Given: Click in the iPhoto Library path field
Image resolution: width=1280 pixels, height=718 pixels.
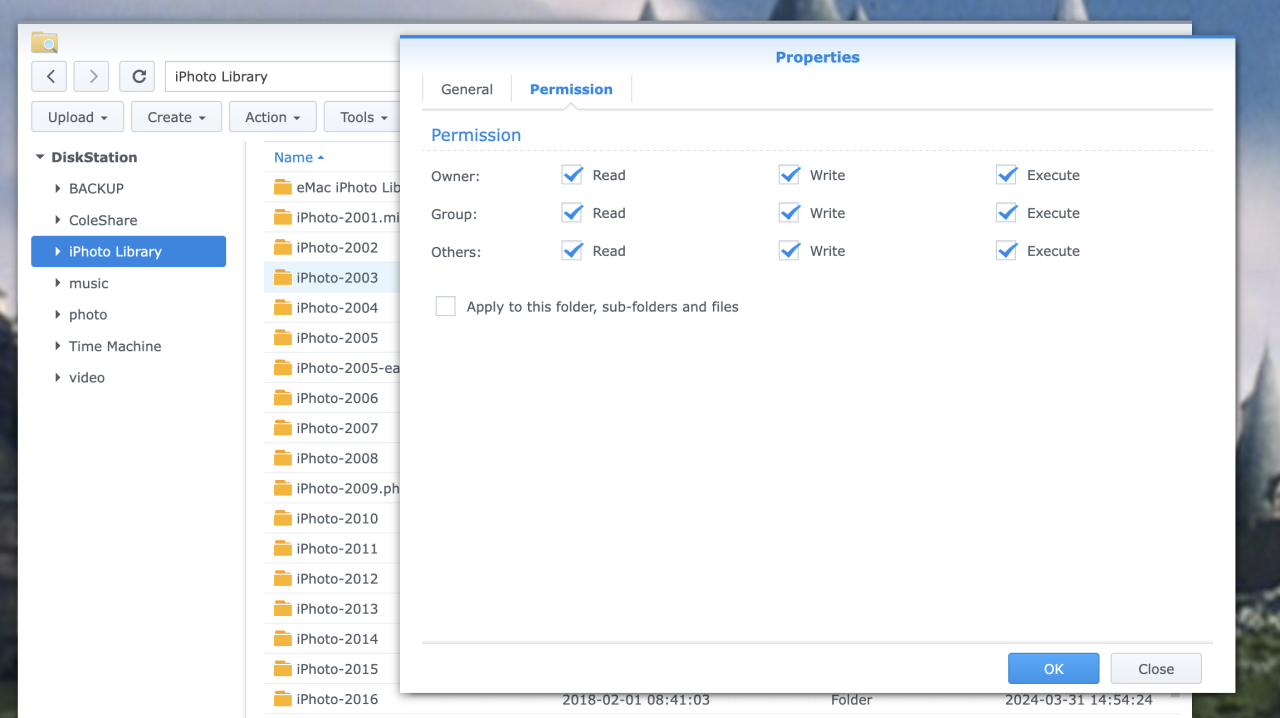Looking at the screenshot, I should click(x=280, y=76).
